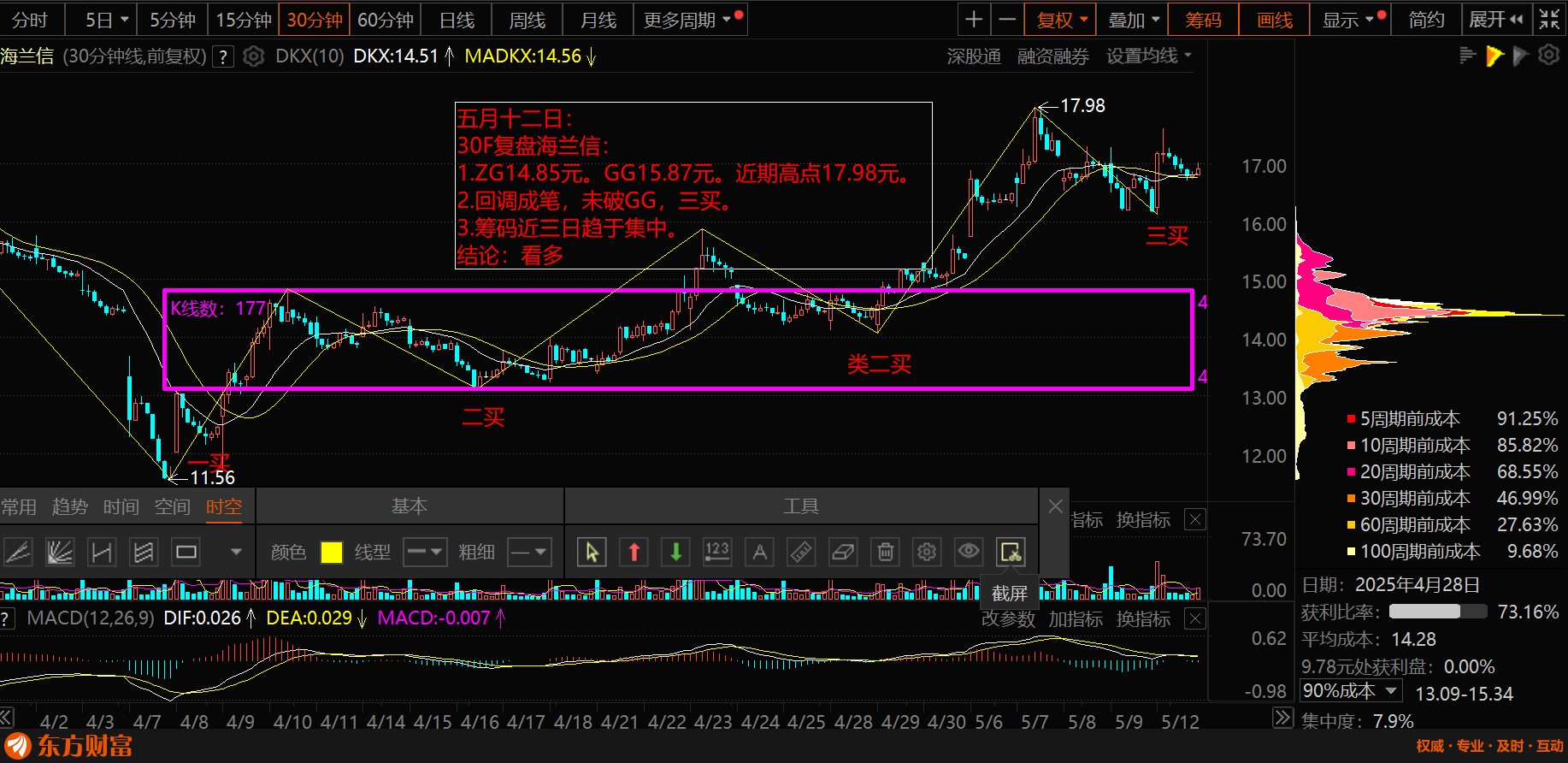Zoom in the chart with plus button

pyautogui.click(x=974, y=20)
